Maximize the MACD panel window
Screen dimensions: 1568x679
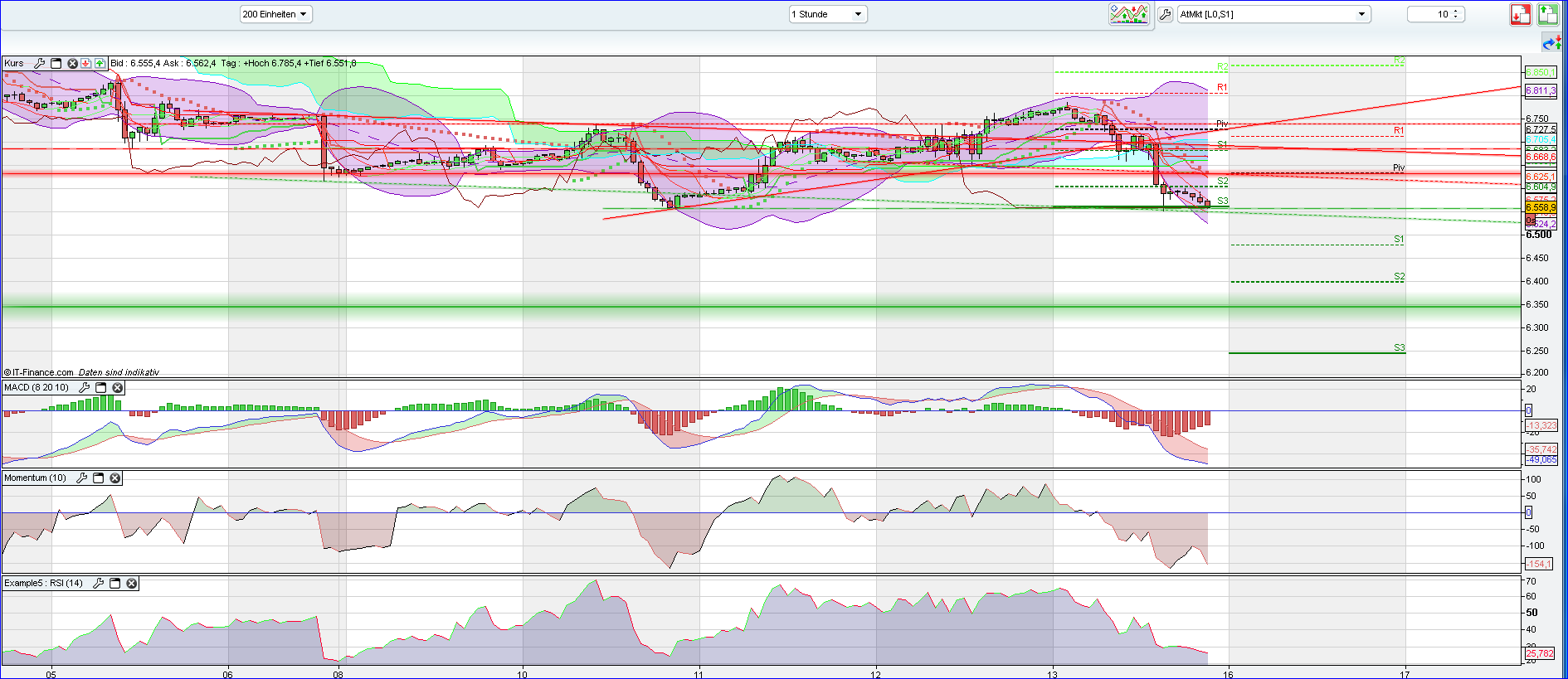point(101,387)
